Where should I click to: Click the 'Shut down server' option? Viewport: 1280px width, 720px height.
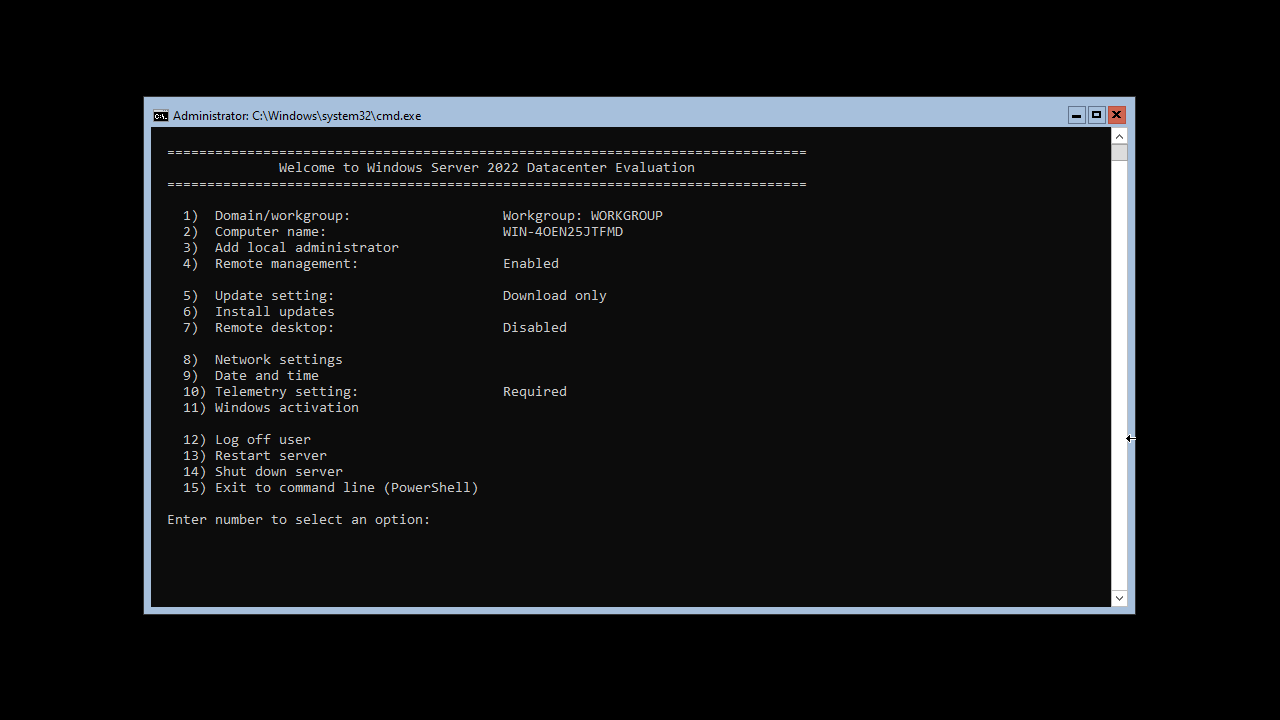click(x=263, y=472)
